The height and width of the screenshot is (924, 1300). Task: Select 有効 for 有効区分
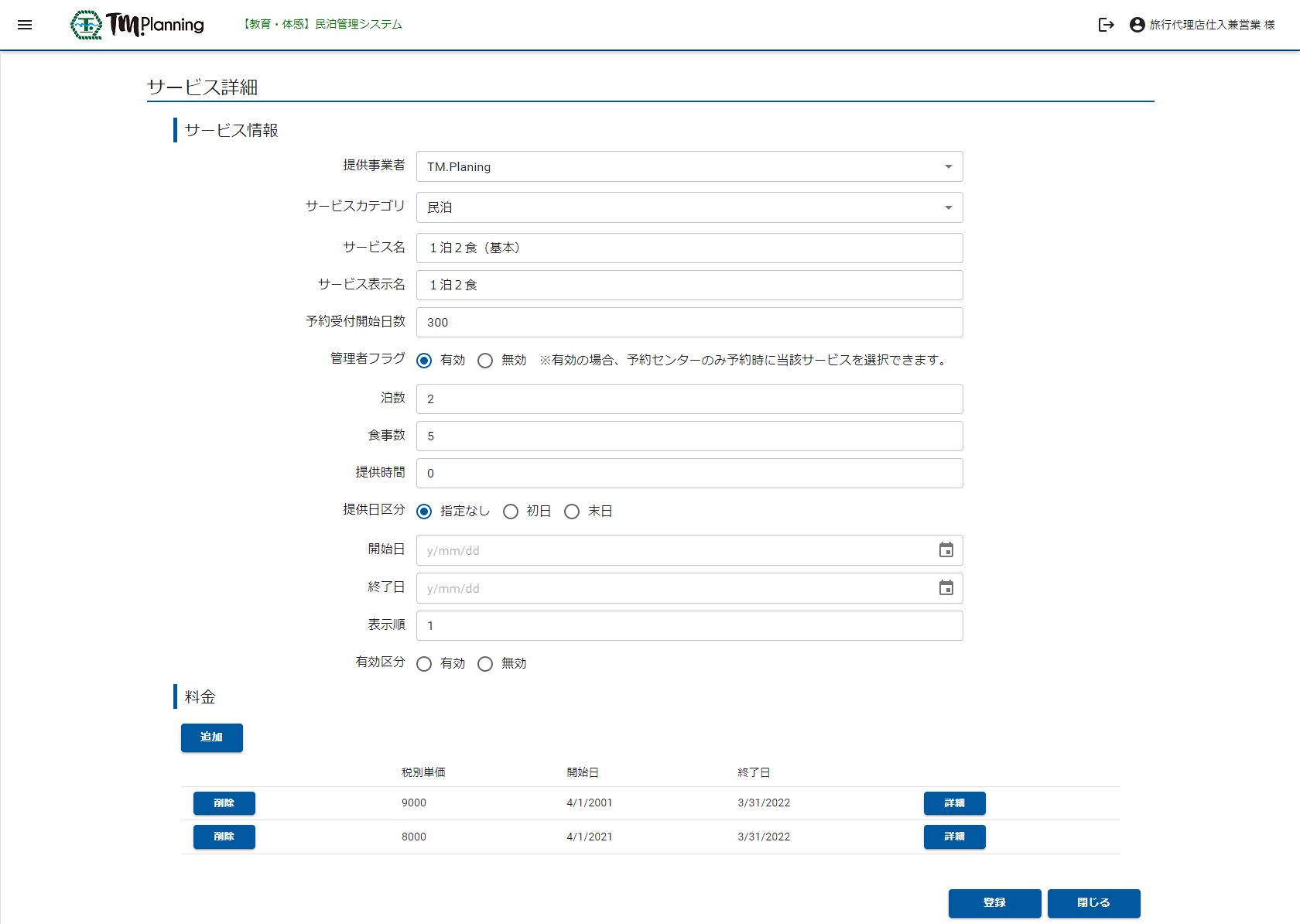pos(424,664)
